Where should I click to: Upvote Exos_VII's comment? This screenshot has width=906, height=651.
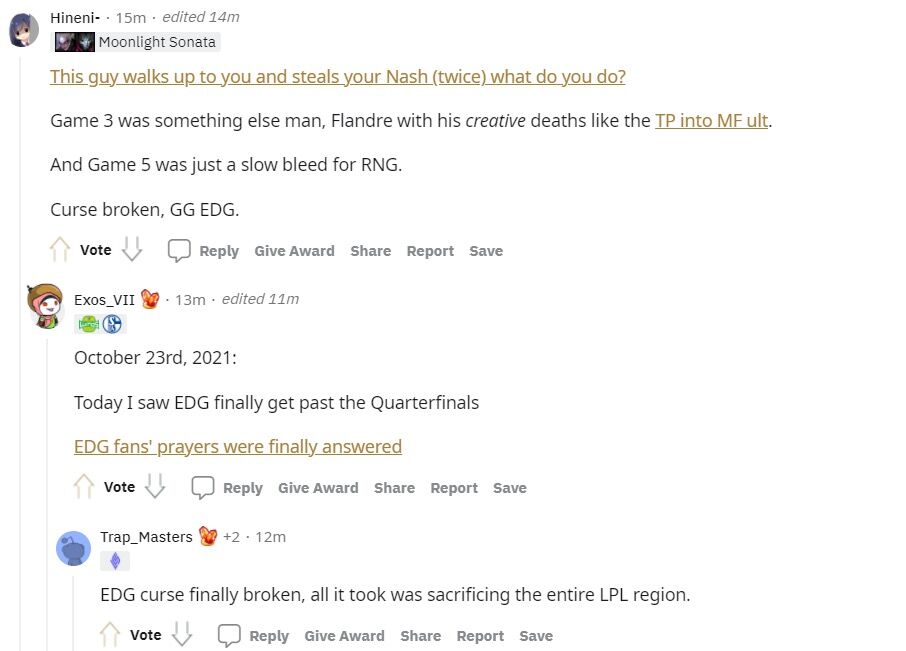coord(84,486)
